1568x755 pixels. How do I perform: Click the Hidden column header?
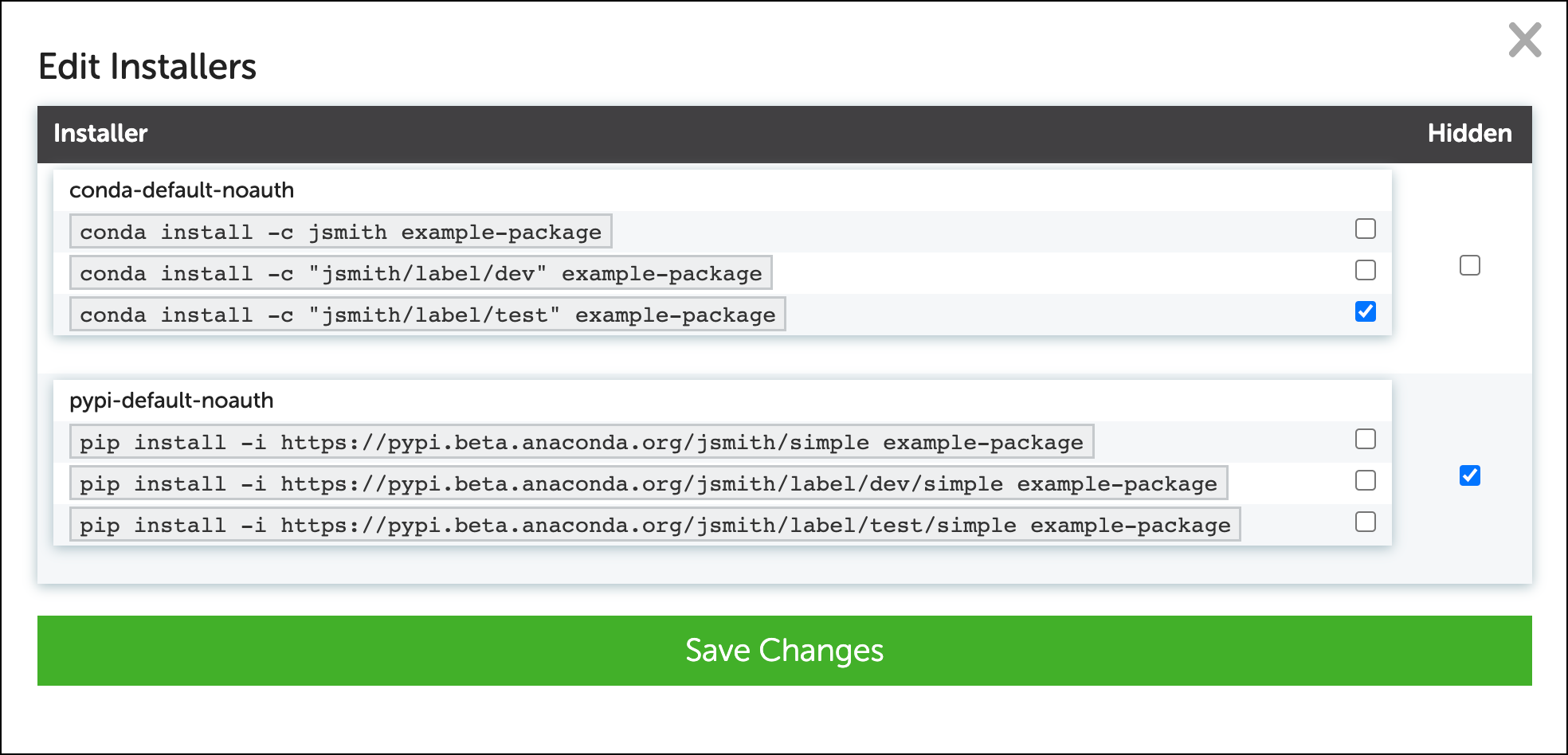pyautogui.click(x=1470, y=134)
